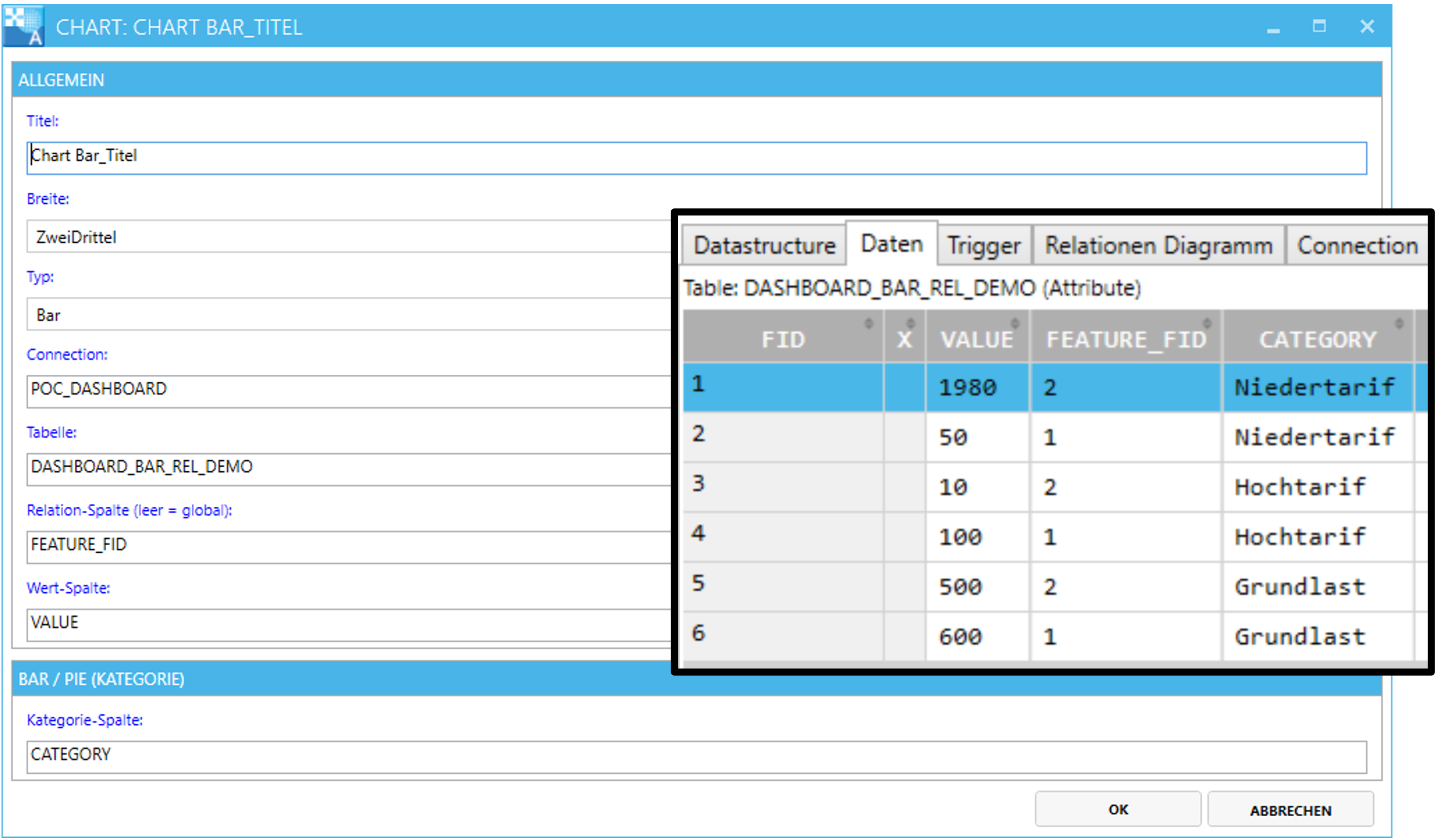Click sort icon on FEATURE_FID column header

(x=1207, y=324)
